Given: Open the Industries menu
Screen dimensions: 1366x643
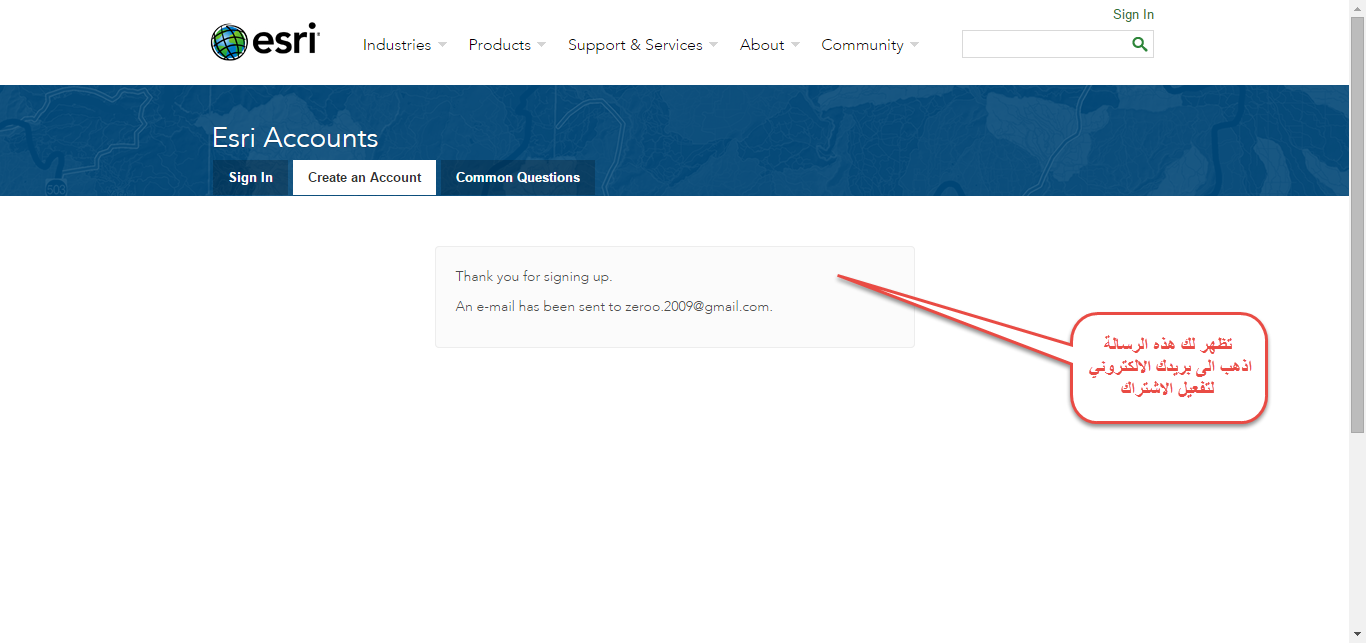Looking at the screenshot, I should 397,45.
